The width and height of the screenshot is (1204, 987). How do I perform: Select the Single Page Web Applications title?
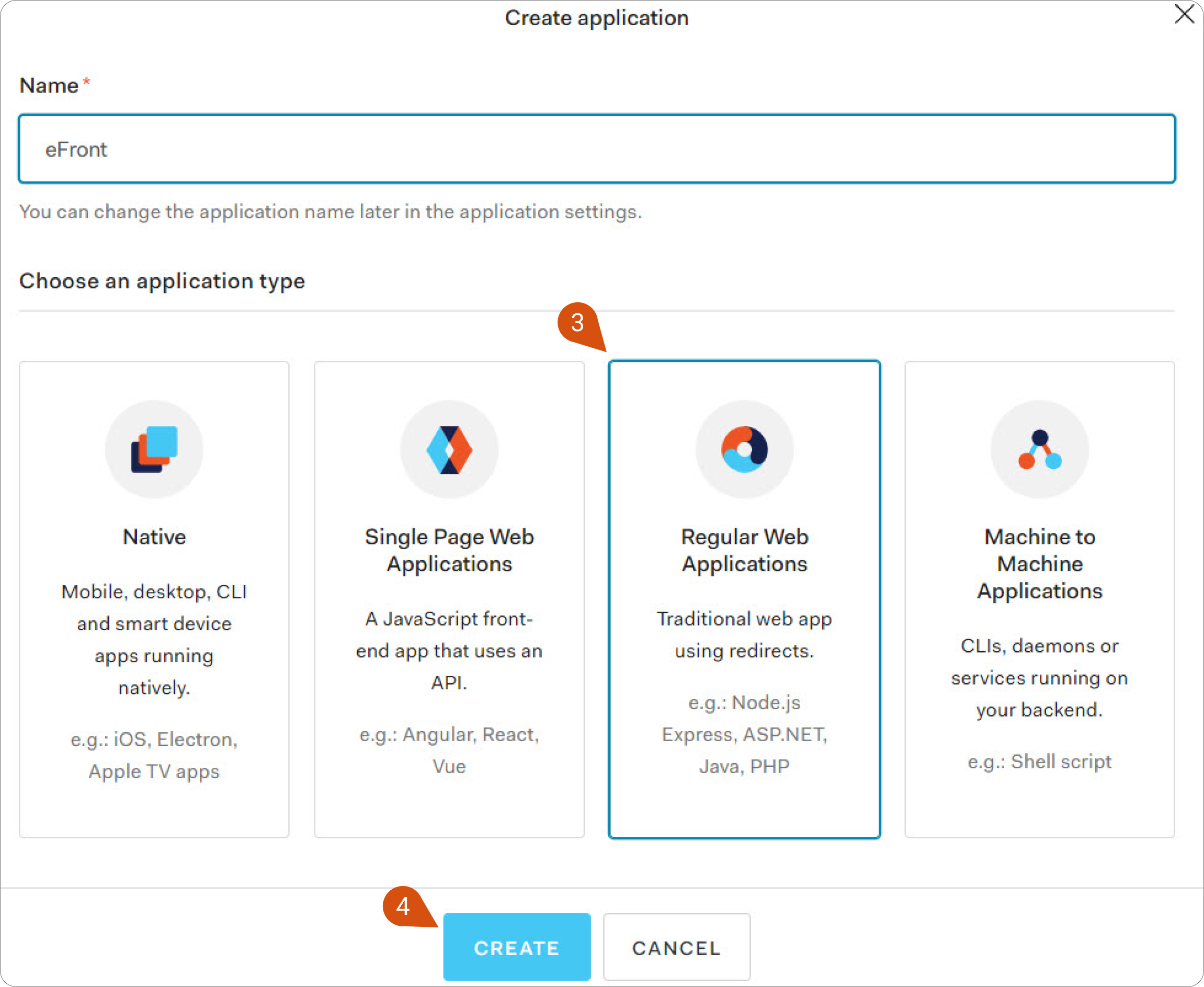coord(449,550)
